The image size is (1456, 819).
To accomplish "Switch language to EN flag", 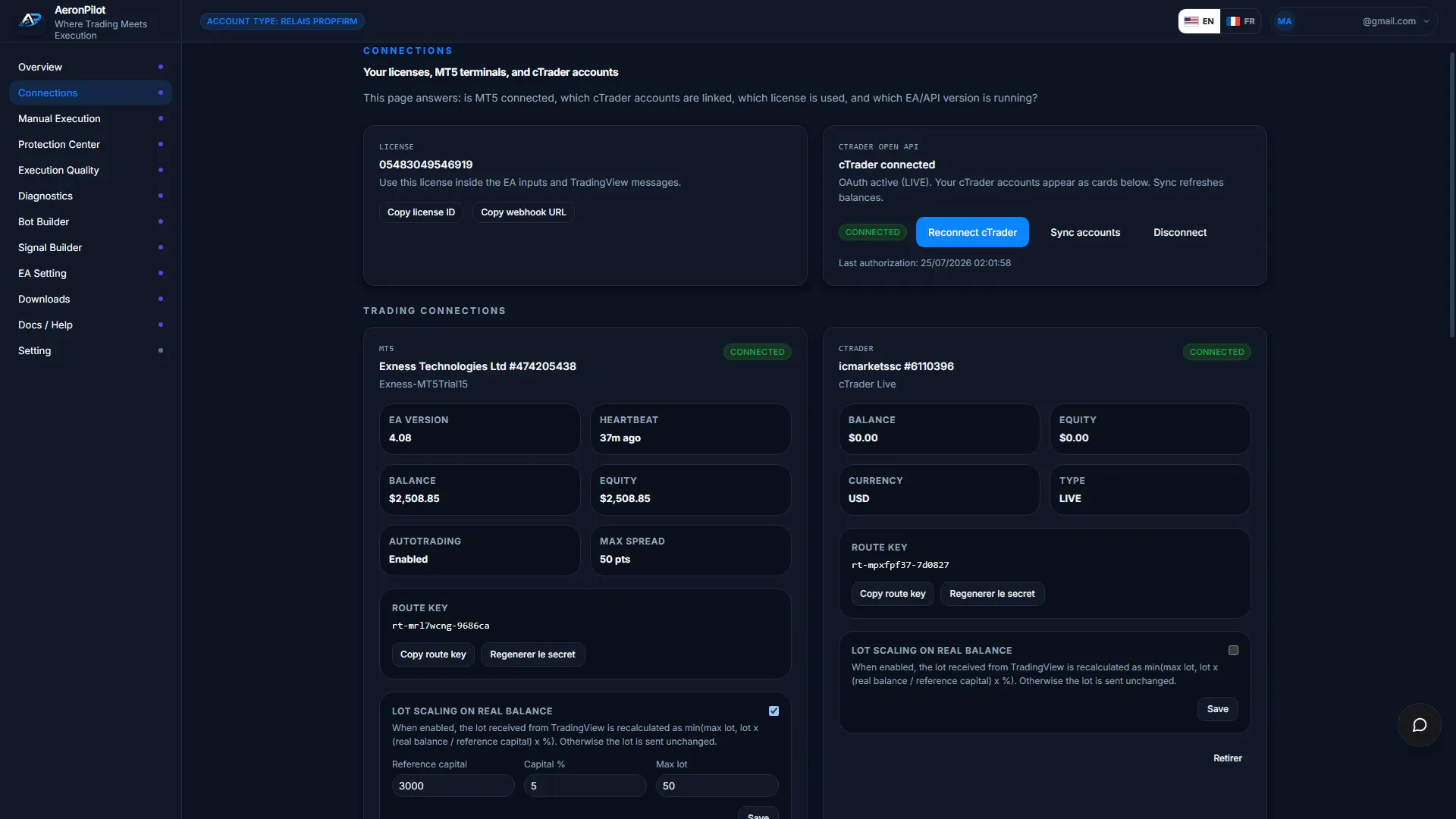I will tap(1199, 21).
